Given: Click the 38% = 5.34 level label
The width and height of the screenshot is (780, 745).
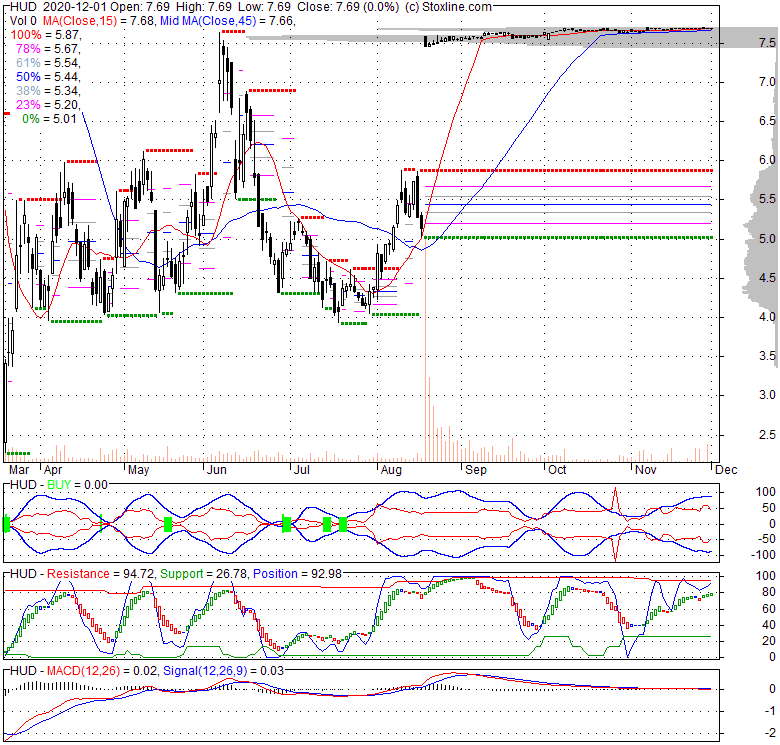Looking at the screenshot, I should [47, 91].
